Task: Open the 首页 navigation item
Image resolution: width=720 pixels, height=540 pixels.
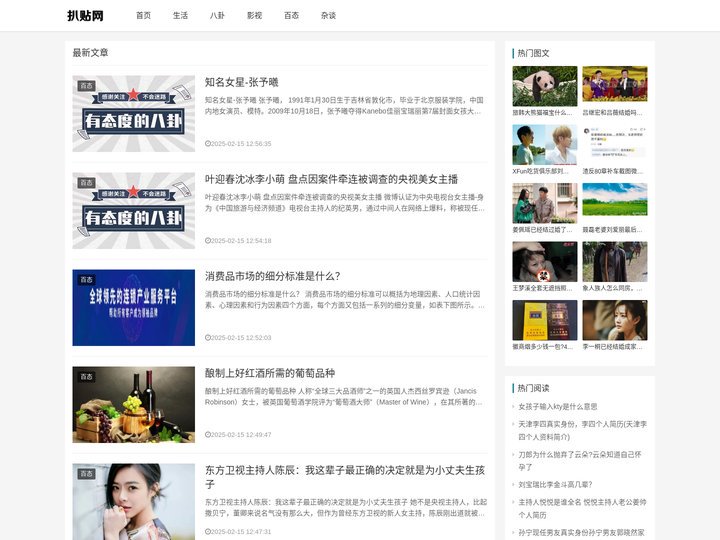Action: point(143,16)
